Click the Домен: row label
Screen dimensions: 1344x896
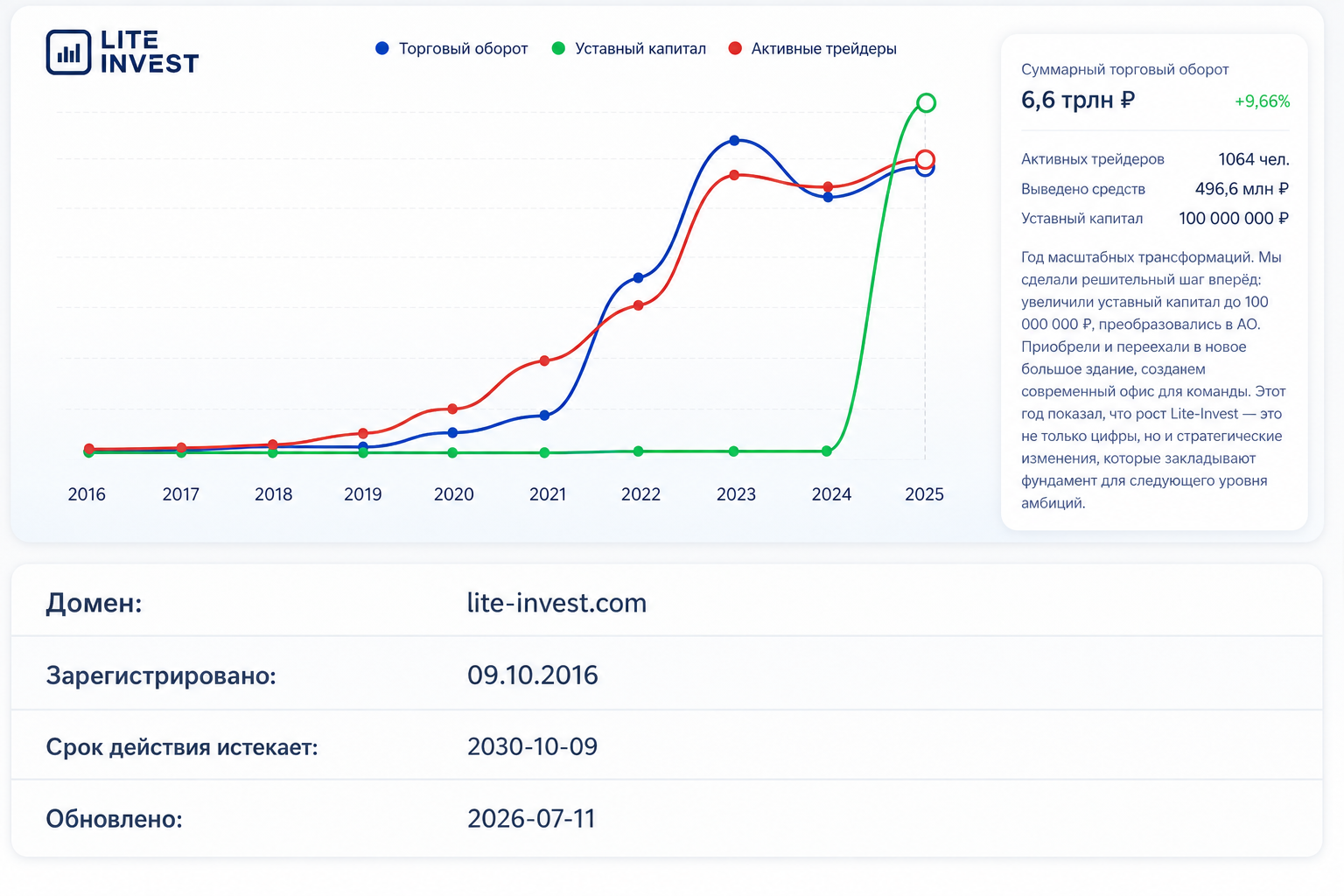click(94, 603)
